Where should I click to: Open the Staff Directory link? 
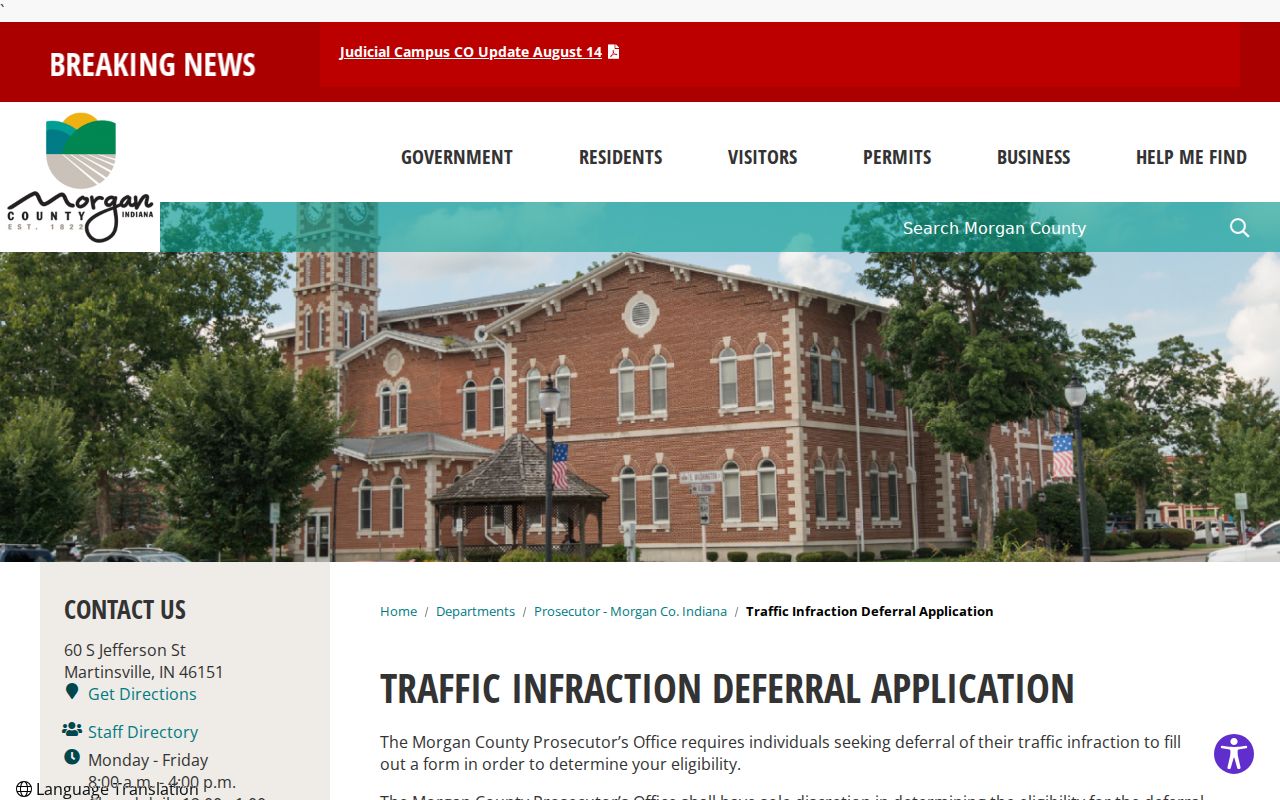pos(143,732)
